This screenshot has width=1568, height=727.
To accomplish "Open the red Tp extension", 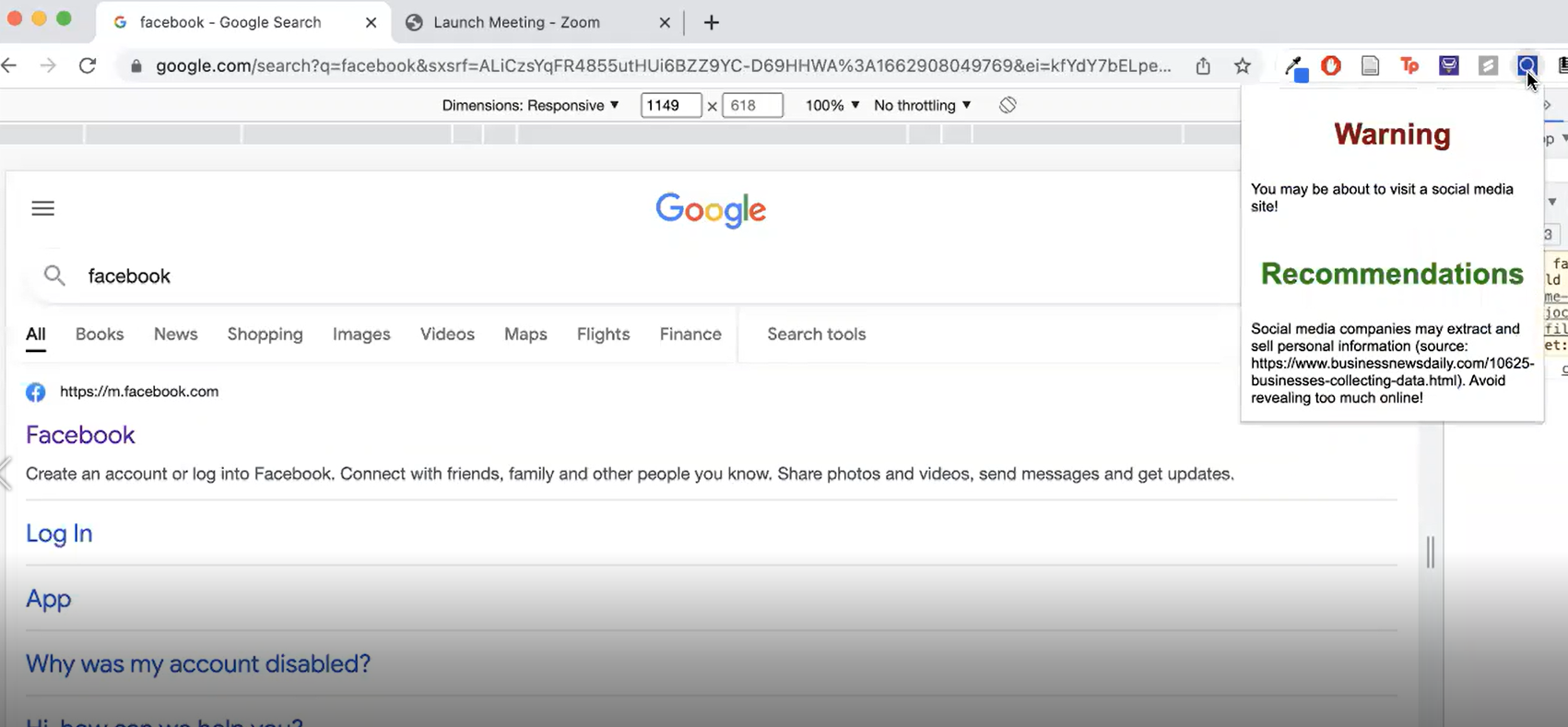I will (1409, 65).
